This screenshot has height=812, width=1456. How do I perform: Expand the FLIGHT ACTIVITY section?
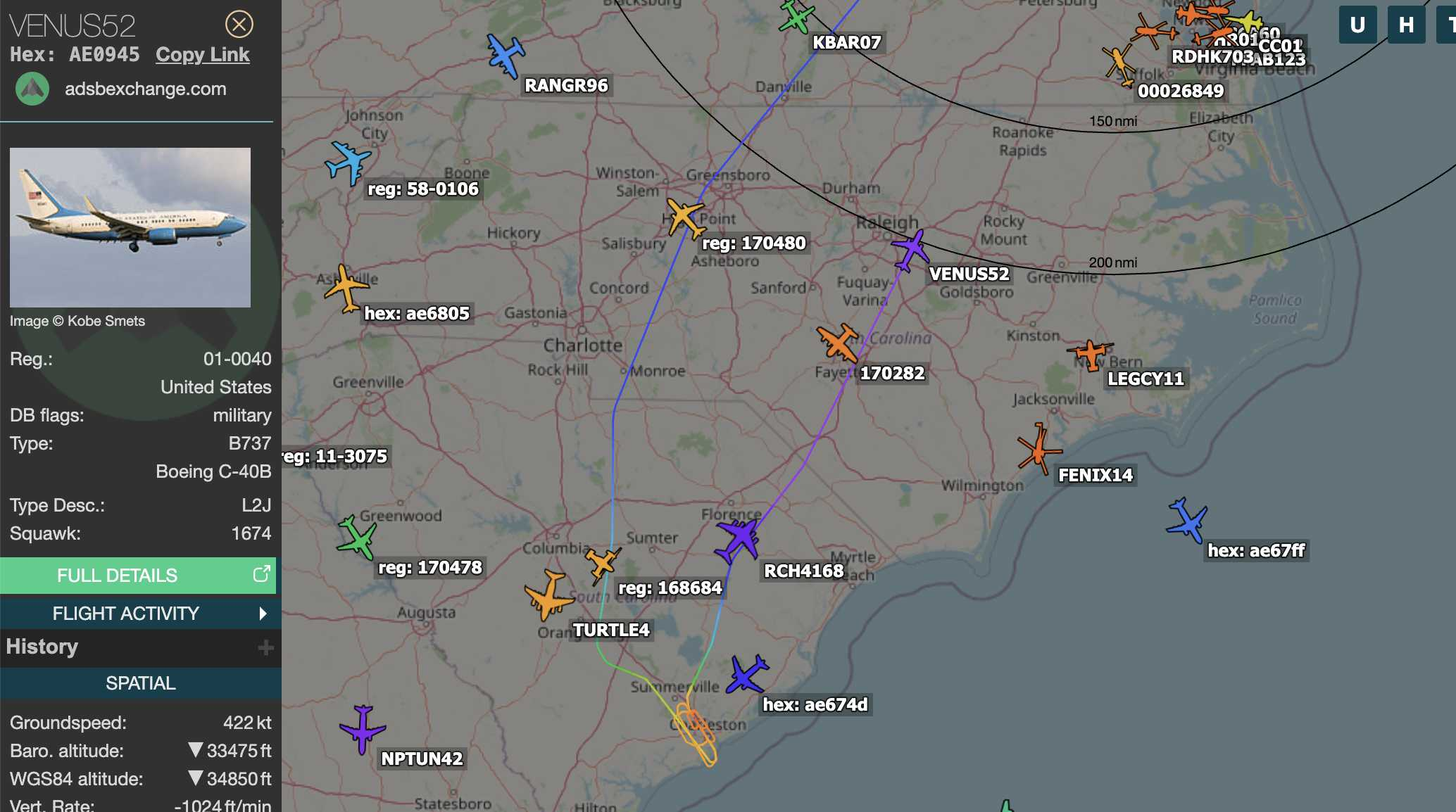click(138, 614)
